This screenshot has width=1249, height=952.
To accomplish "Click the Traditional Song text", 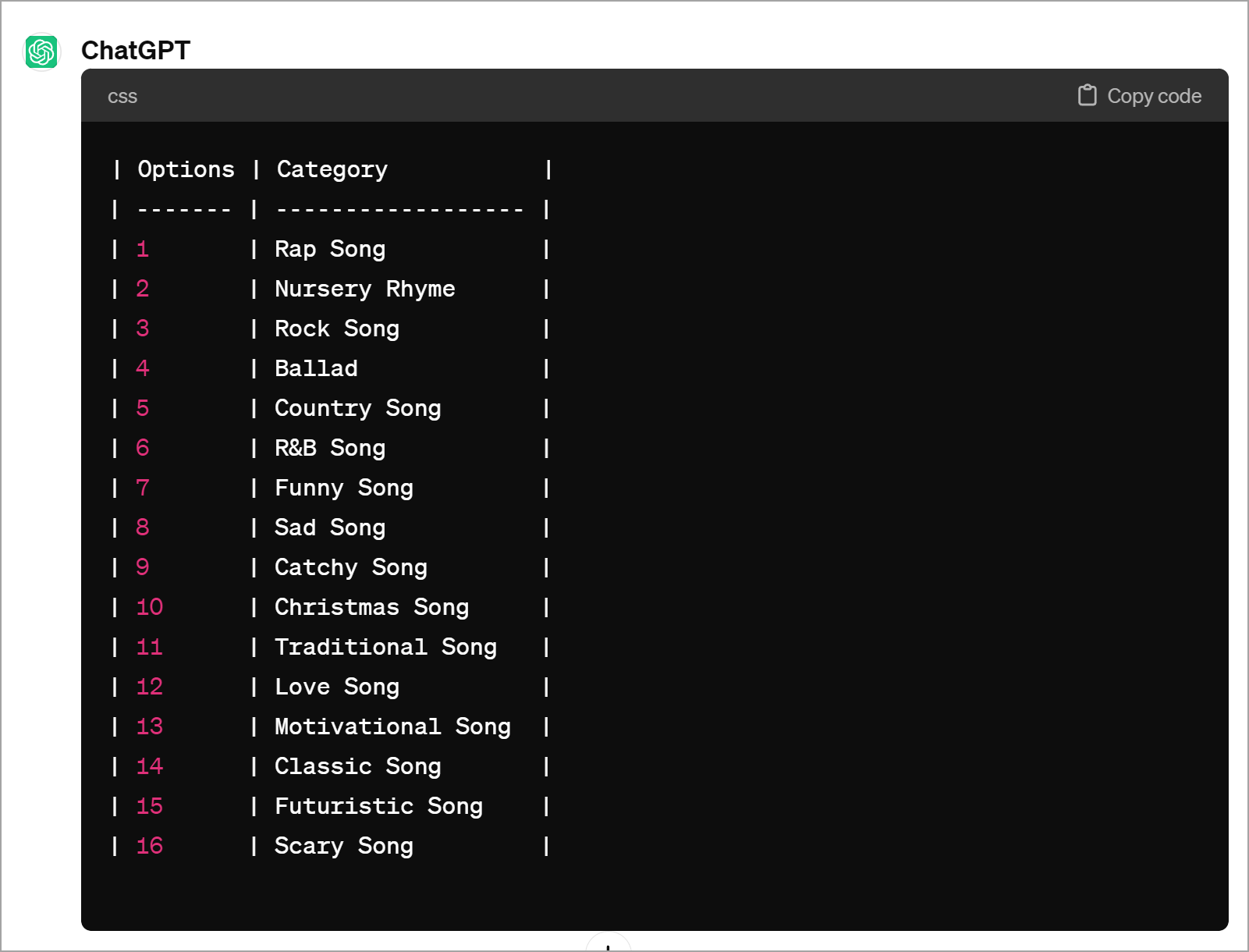I will [x=385, y=647].
